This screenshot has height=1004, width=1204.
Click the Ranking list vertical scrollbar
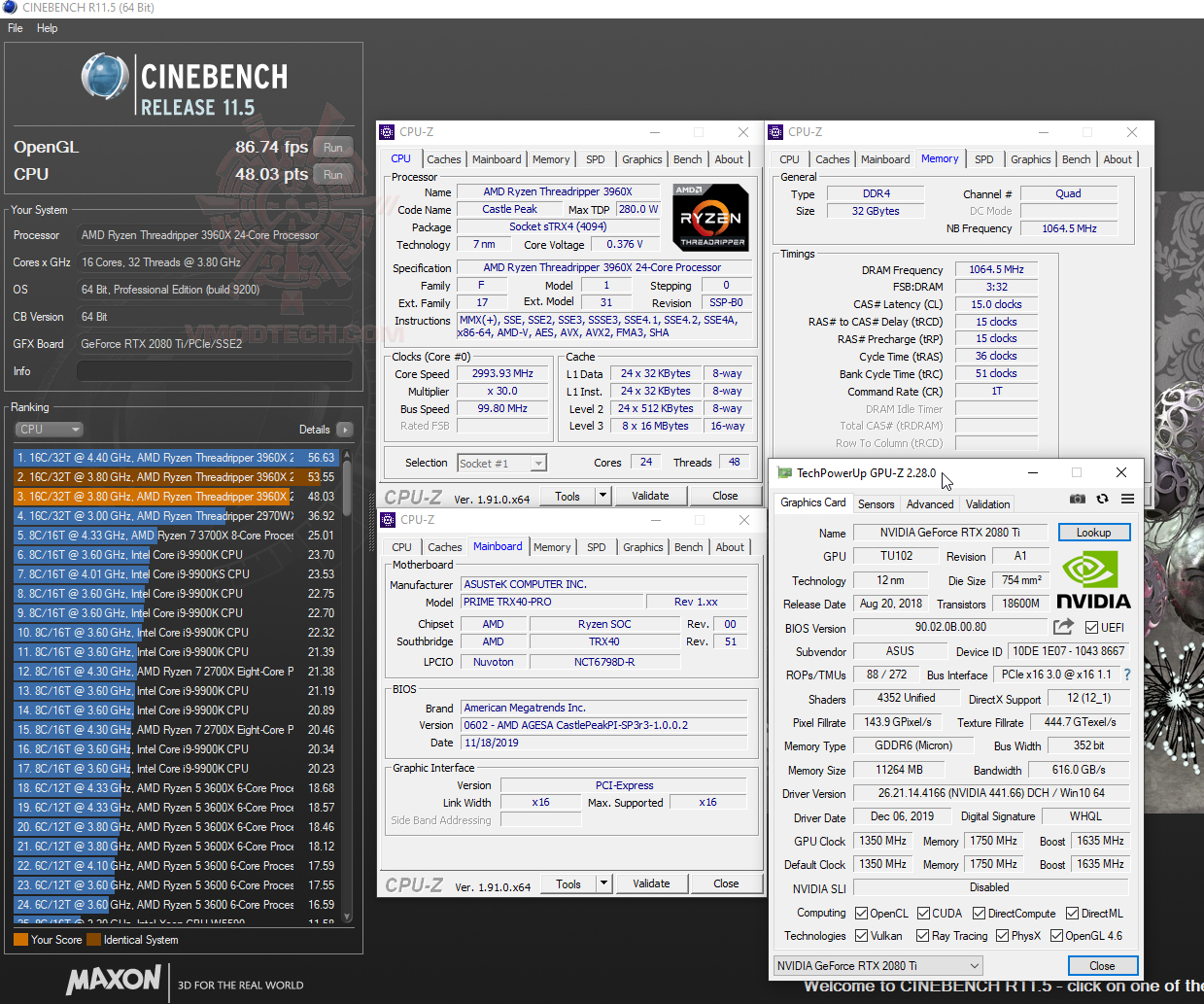347,684
